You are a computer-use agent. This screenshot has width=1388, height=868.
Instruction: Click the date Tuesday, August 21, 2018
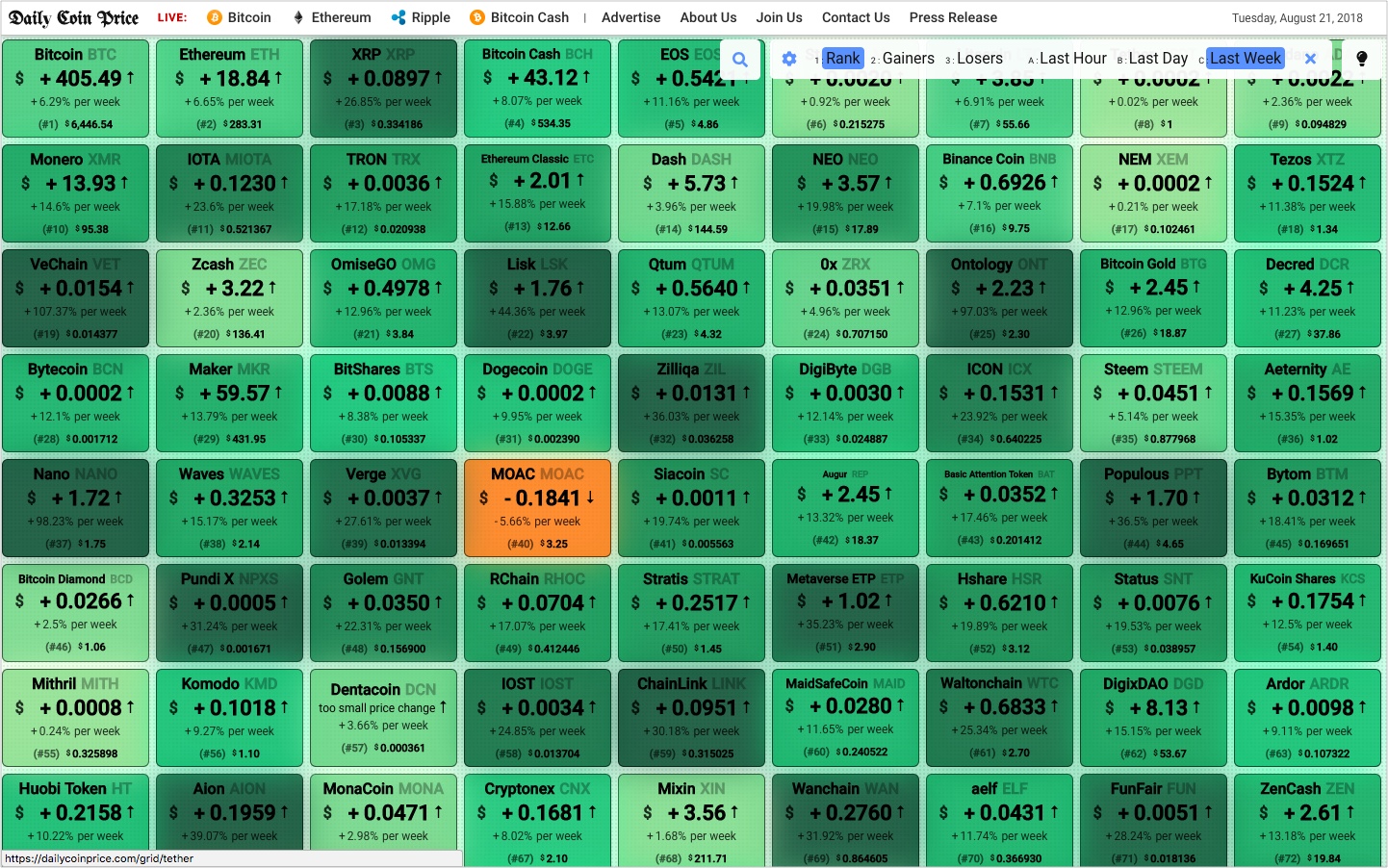(x=1298, y=18)
